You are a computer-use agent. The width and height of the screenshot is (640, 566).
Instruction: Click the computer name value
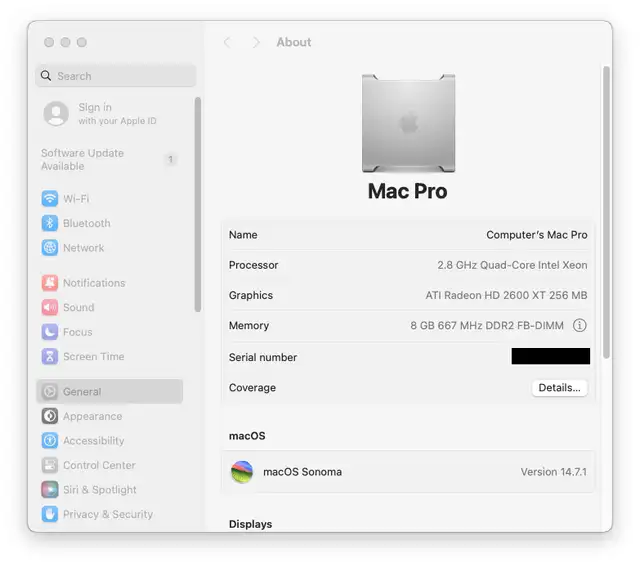pyautogui.click(x=537, y=235)
